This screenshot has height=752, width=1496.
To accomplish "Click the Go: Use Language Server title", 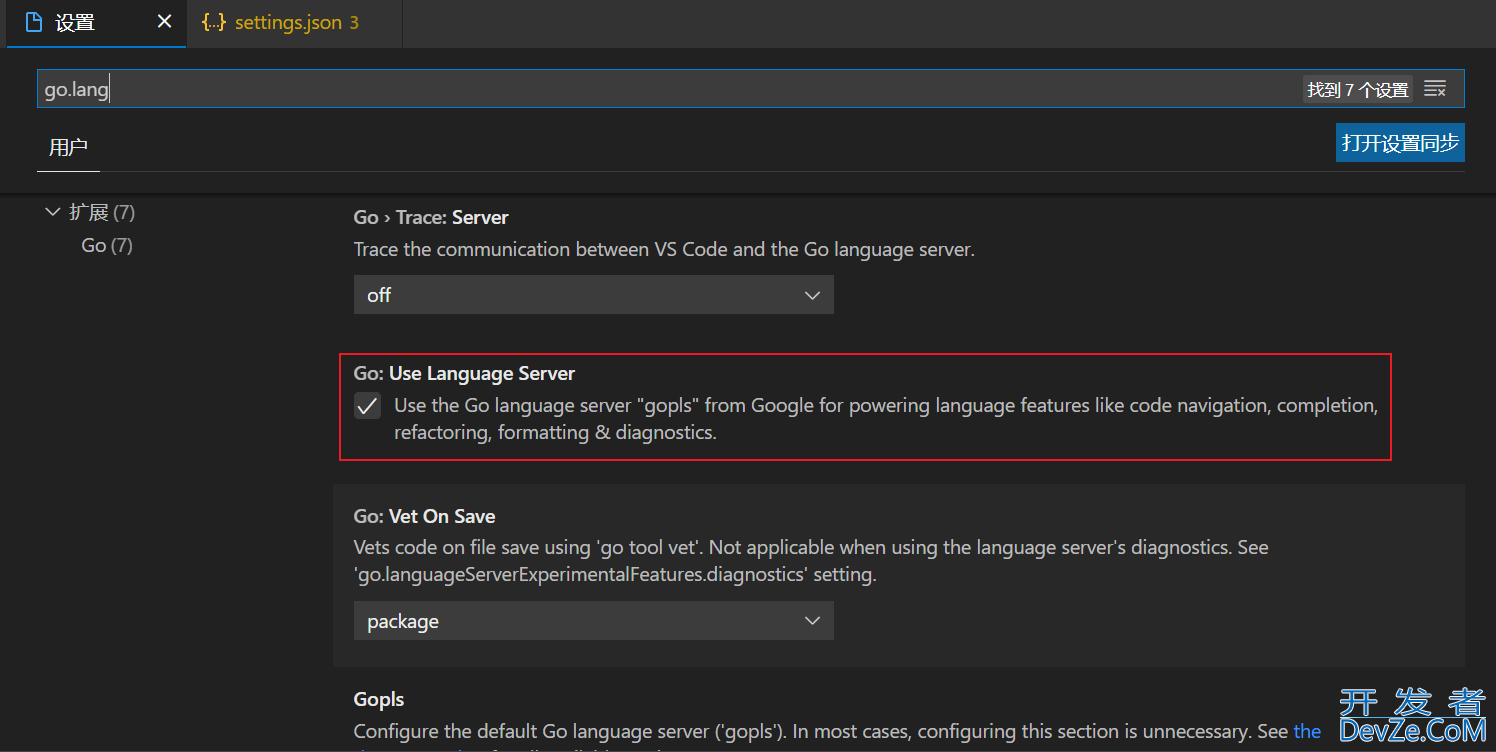I will (x=464, y=373).
